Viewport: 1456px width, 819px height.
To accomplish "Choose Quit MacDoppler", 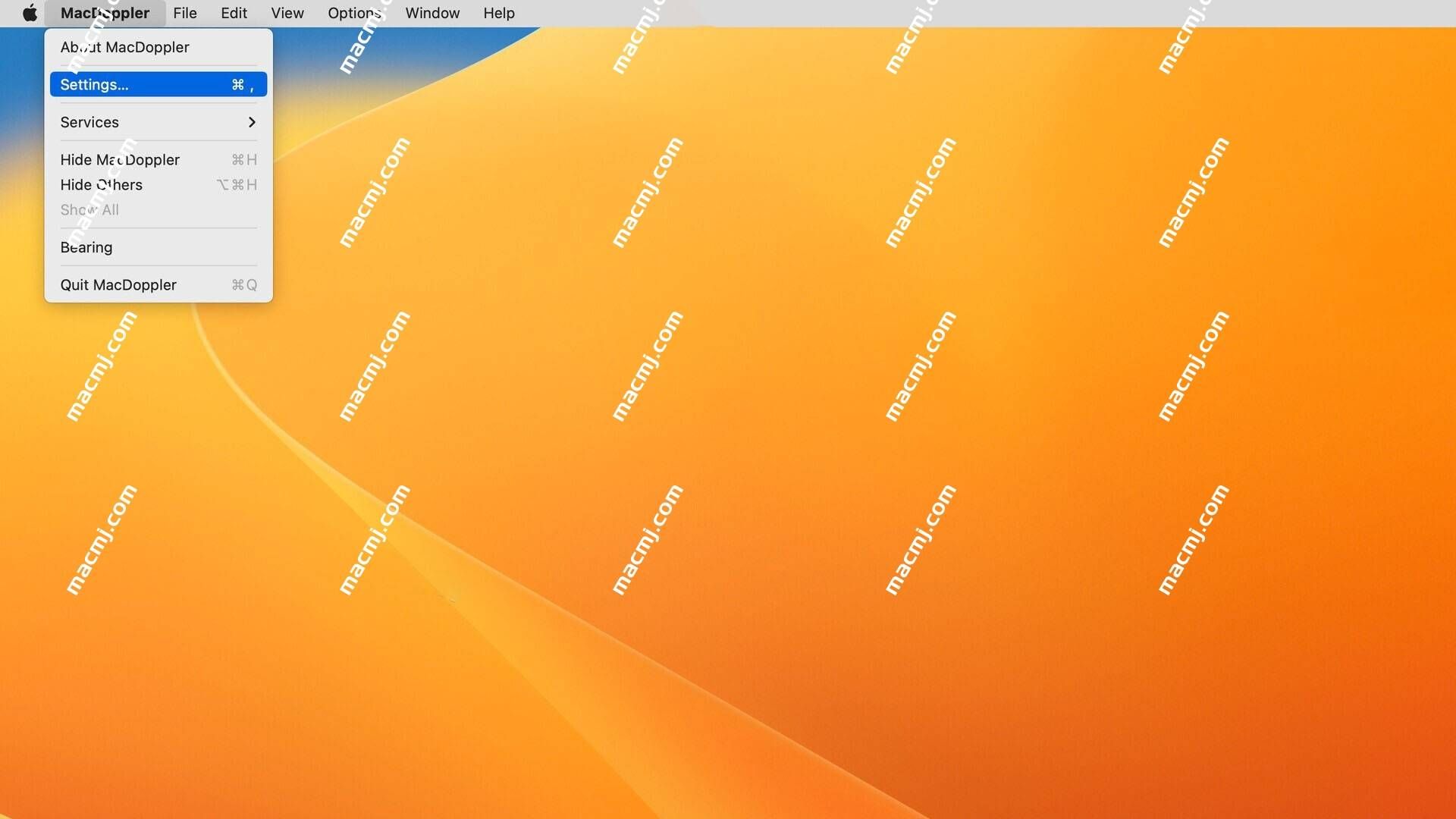I will pos(158,285).
